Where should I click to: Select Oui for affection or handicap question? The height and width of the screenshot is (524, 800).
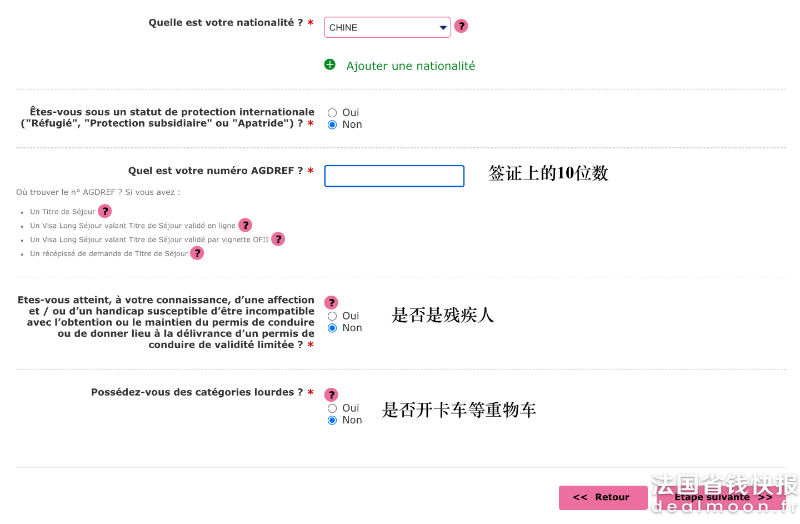tap(332, 316)
